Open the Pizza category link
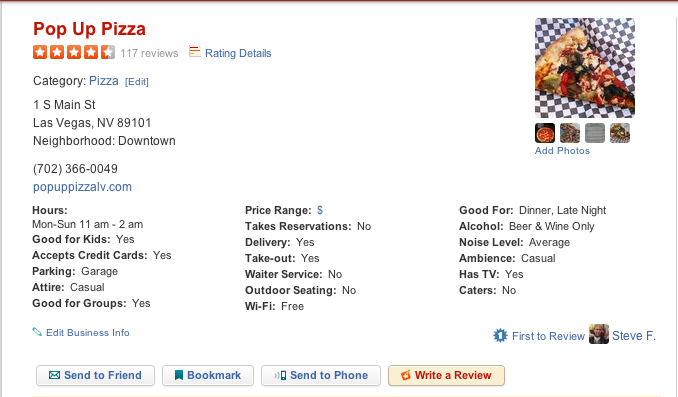The width and height of the screenshot is (678, 397). pyautogui.click(x=104, y=81)
